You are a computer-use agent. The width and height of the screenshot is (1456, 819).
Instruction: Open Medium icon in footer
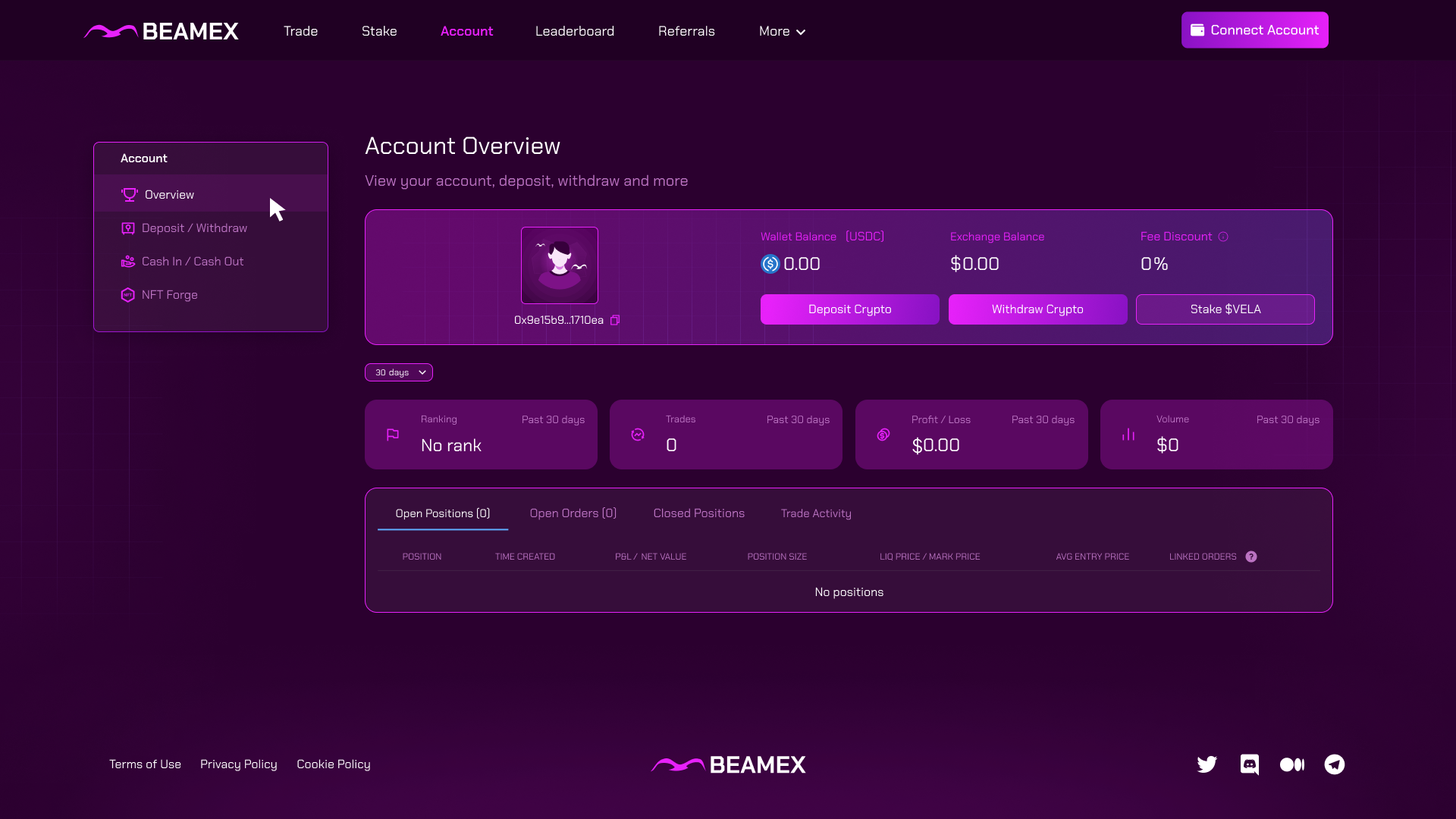(1291, 764)
